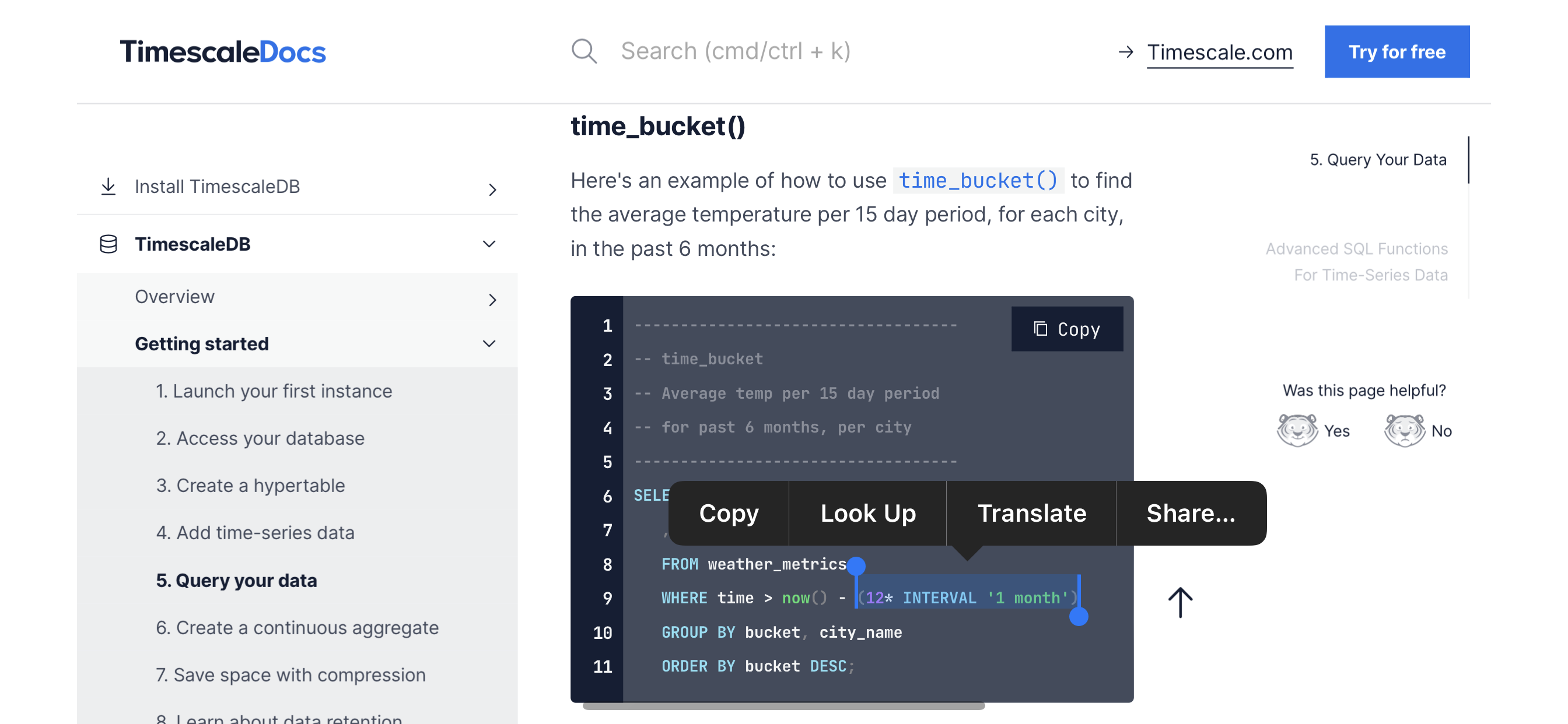Screen dimensions: 1568x724
Task: Select the happy tiger Yes feedback icon
Action: pos(1297,430)
